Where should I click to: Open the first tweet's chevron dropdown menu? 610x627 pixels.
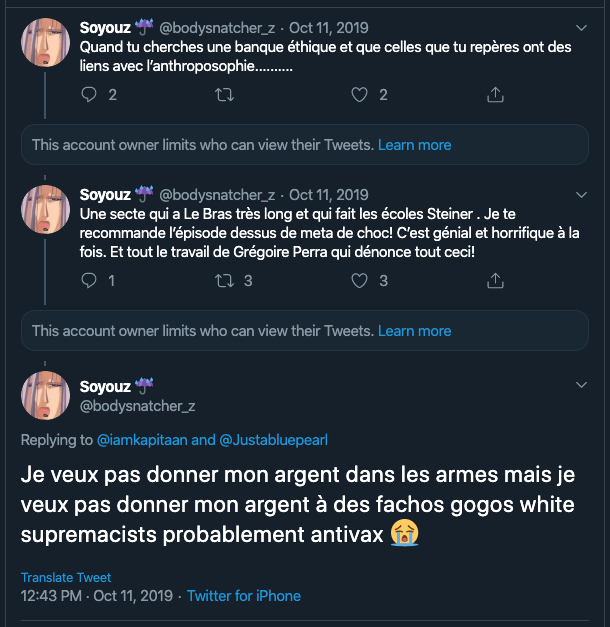coord(582,27)
